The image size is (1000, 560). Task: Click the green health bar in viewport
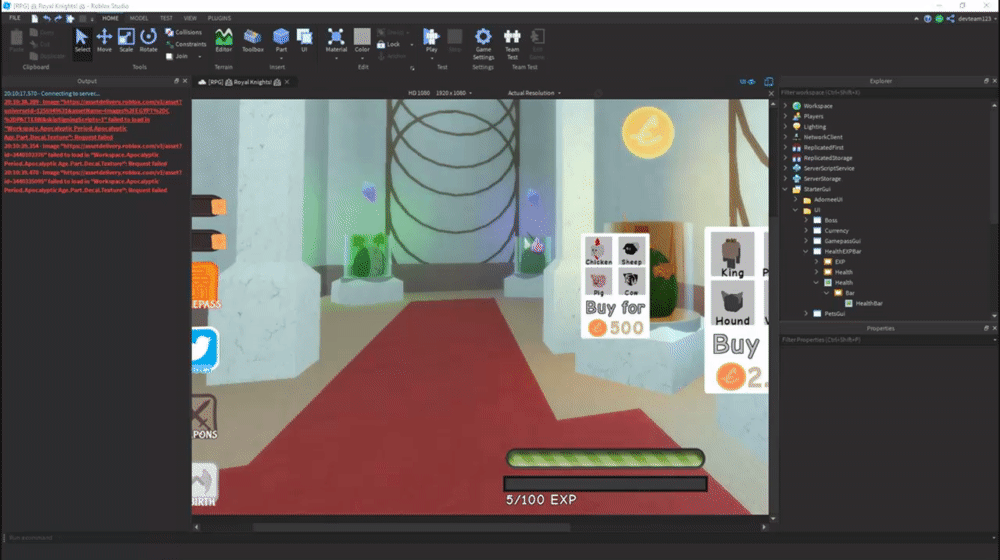tap(605, 458)
